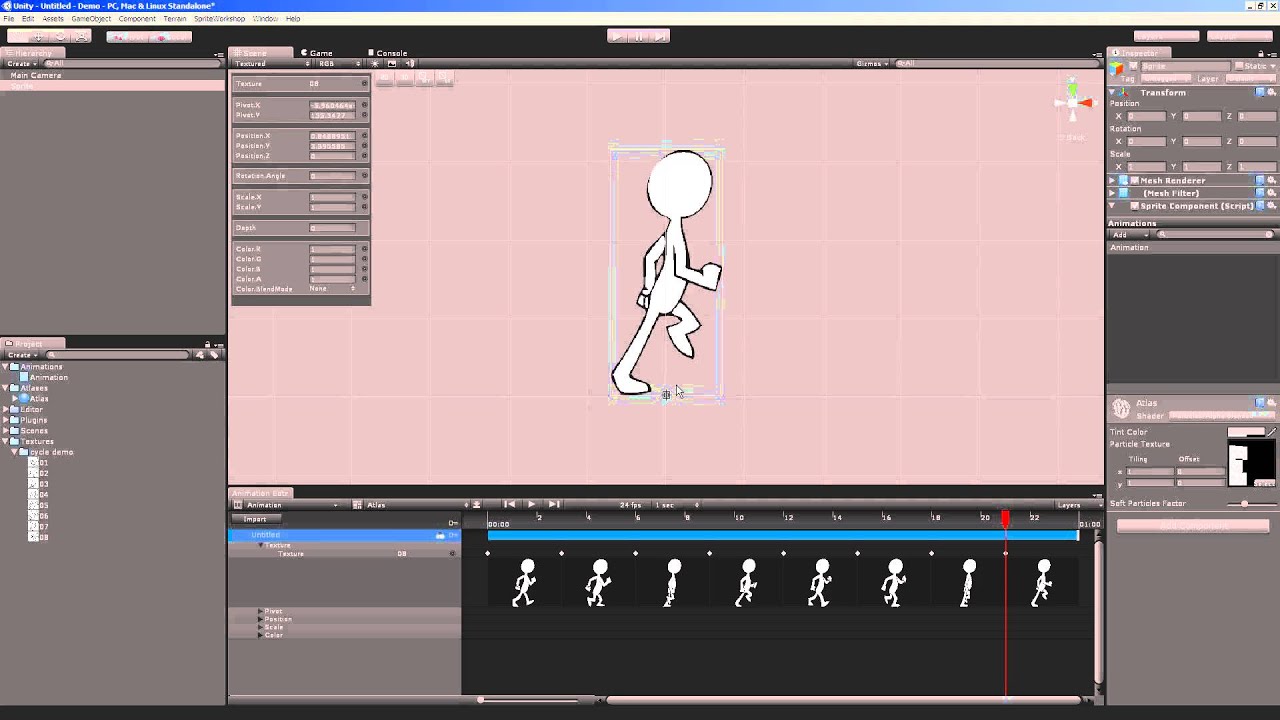Collapse the Texture track in Animation Editor
Screen dimensions: 1280x720
pos(259,544)
